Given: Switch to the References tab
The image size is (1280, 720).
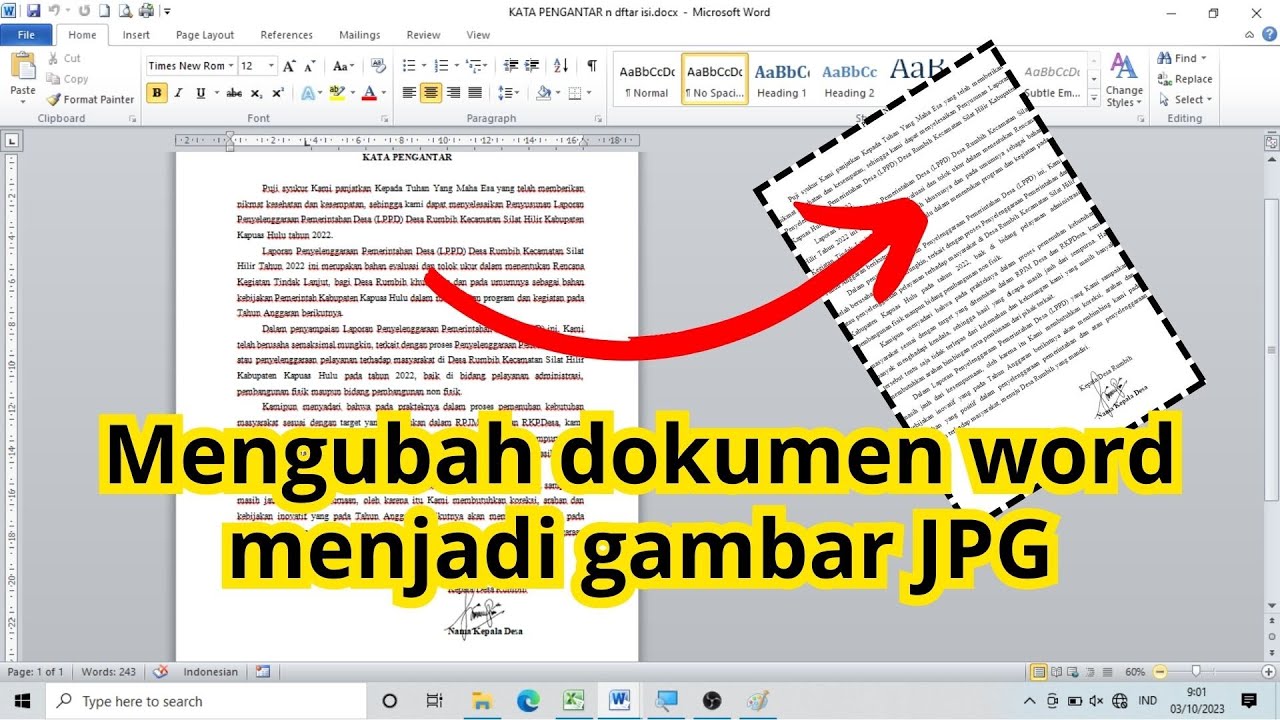Looking at the screenshot, I should (x=287, y=35).
